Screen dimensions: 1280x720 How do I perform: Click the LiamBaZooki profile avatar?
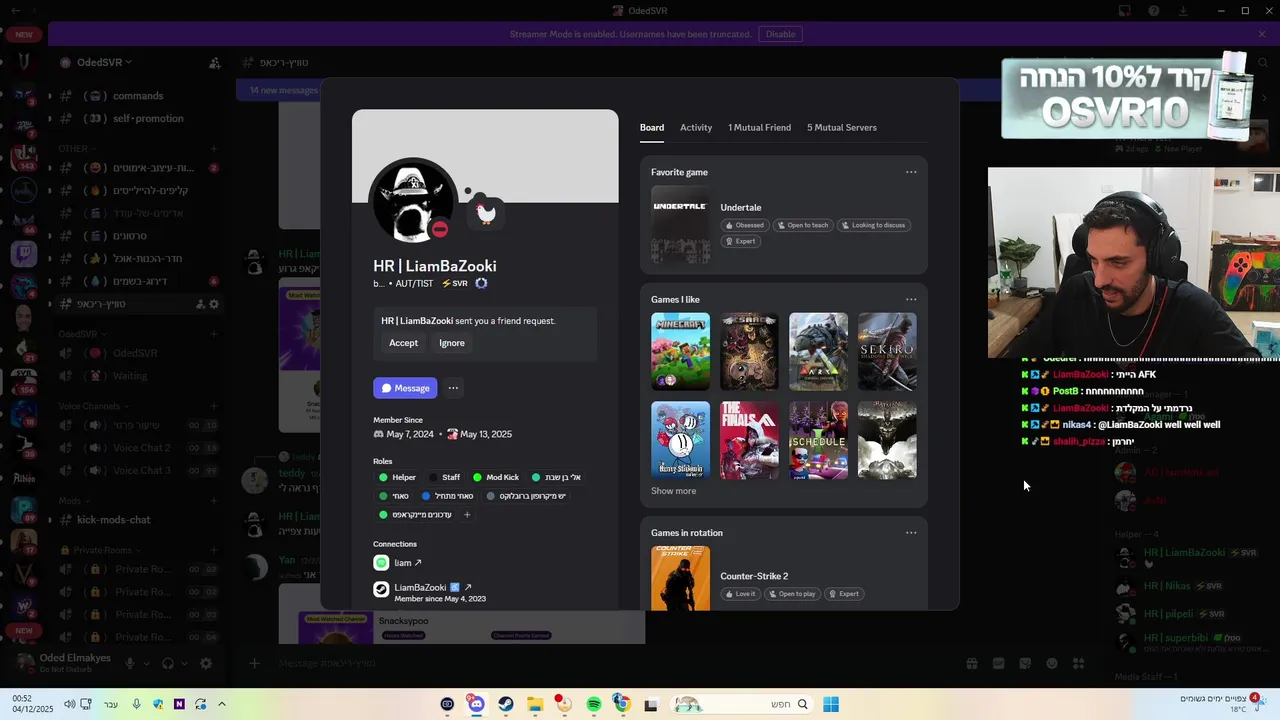tap(413, 200)
